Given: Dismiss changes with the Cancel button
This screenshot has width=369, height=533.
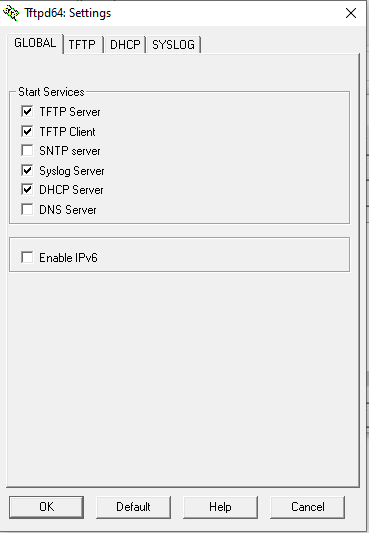Looking at the screenshot, I should click(308, 507).
